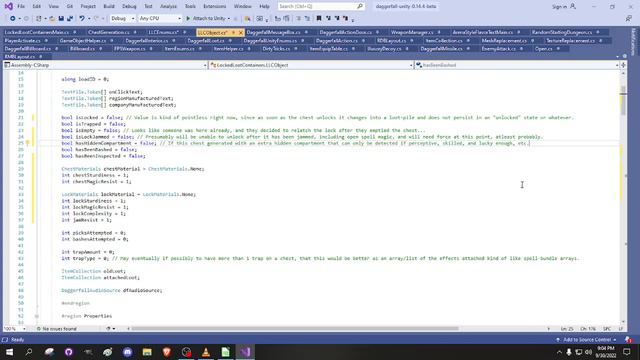Click the Save All icon
The image size is (640, 360).
70,18
